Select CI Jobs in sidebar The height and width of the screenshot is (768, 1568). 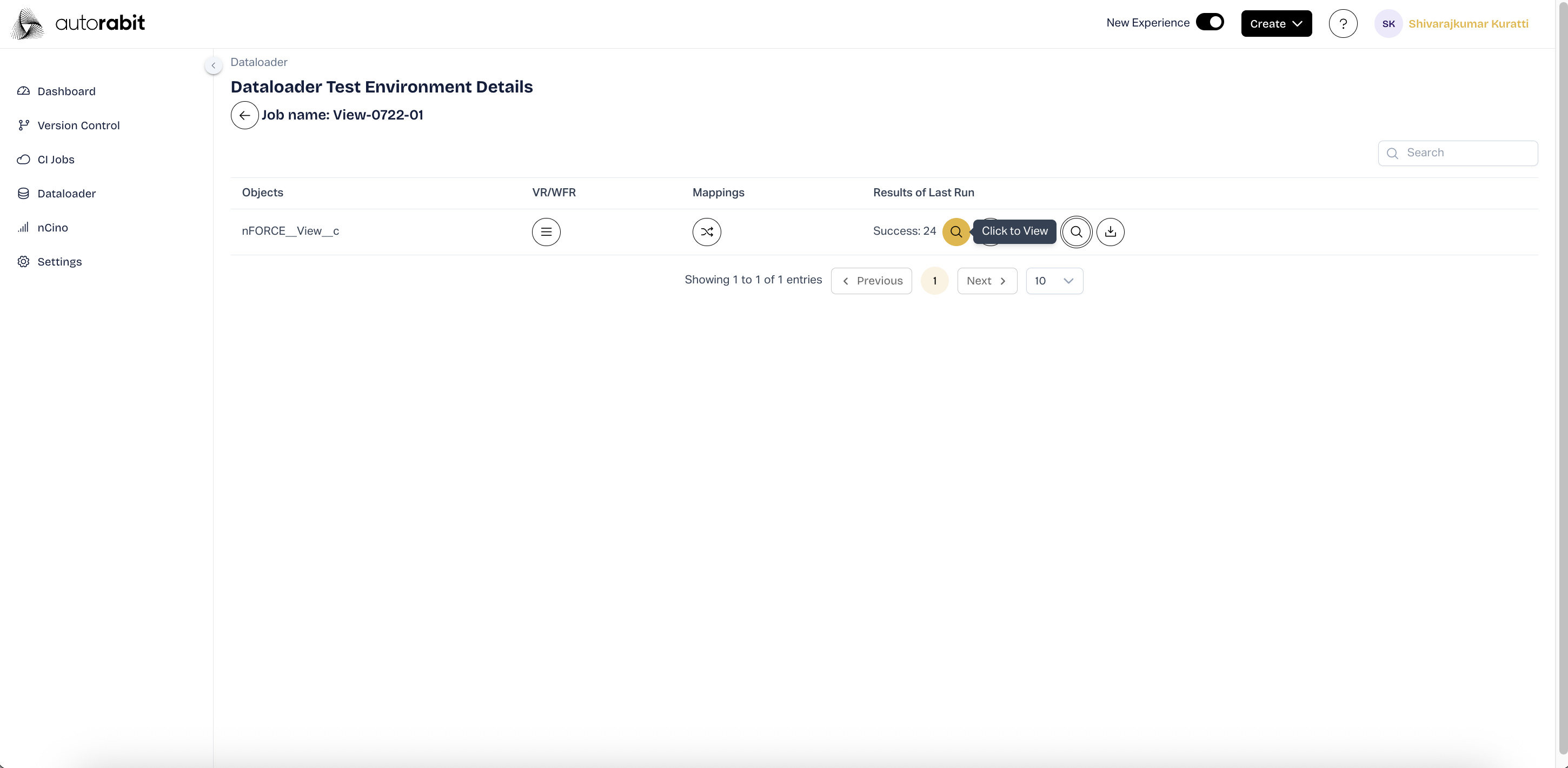[x=56, y=160]
